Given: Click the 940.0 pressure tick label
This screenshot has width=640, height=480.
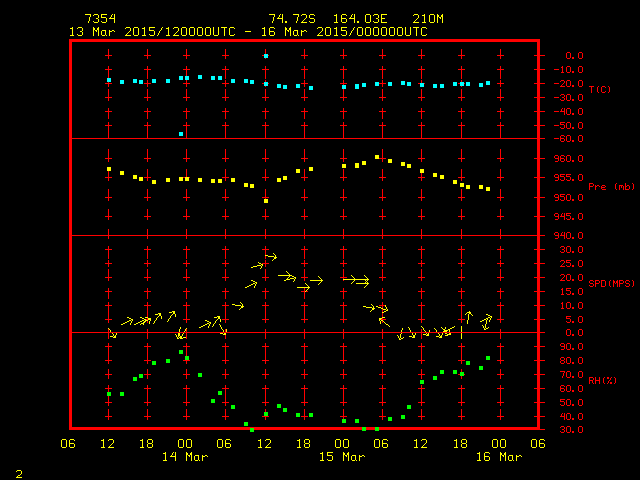Looking at the screenshot, I should (569, 236).
